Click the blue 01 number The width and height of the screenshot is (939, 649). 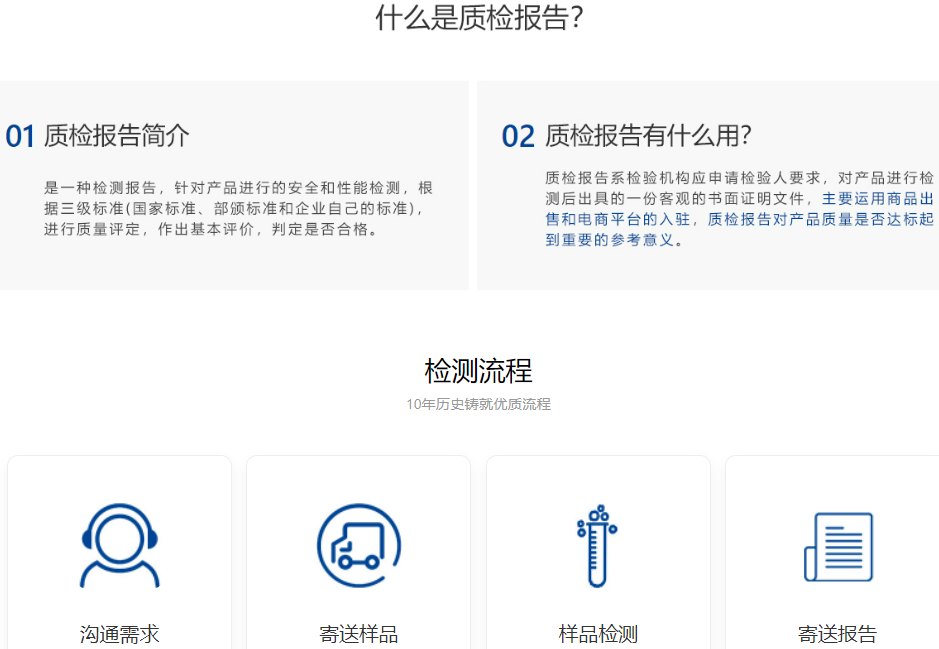click(x=20, y=137)
